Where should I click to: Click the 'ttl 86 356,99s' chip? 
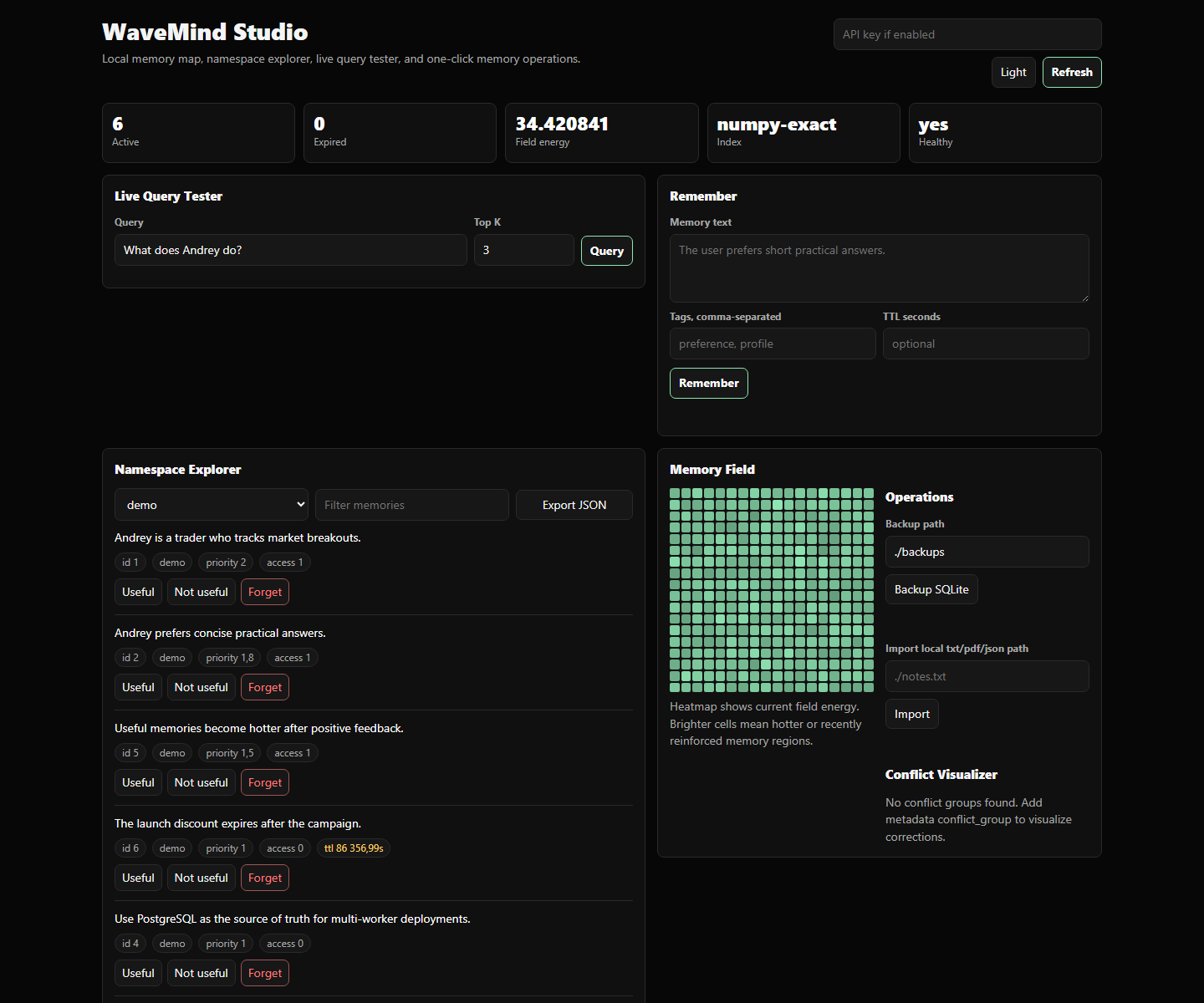click(354, 848)
